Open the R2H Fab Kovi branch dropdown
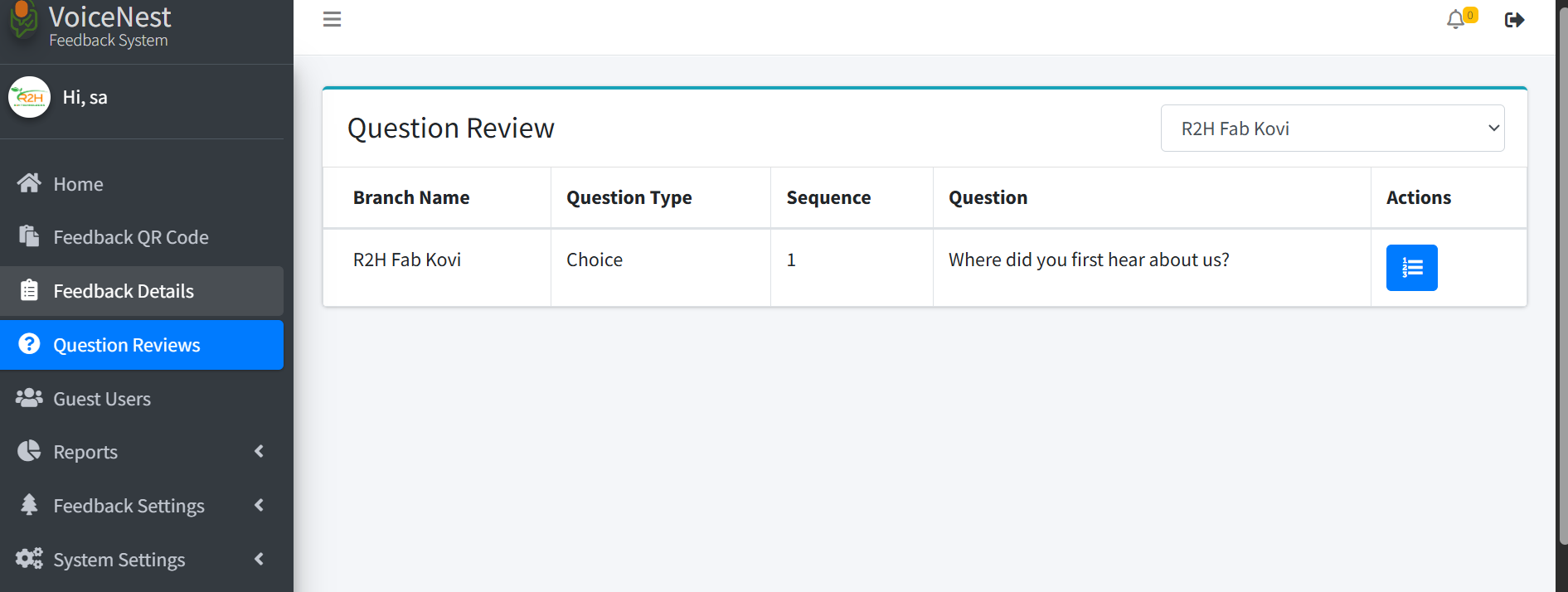Screen dimensions: 1568x592 coord(1333,129)
